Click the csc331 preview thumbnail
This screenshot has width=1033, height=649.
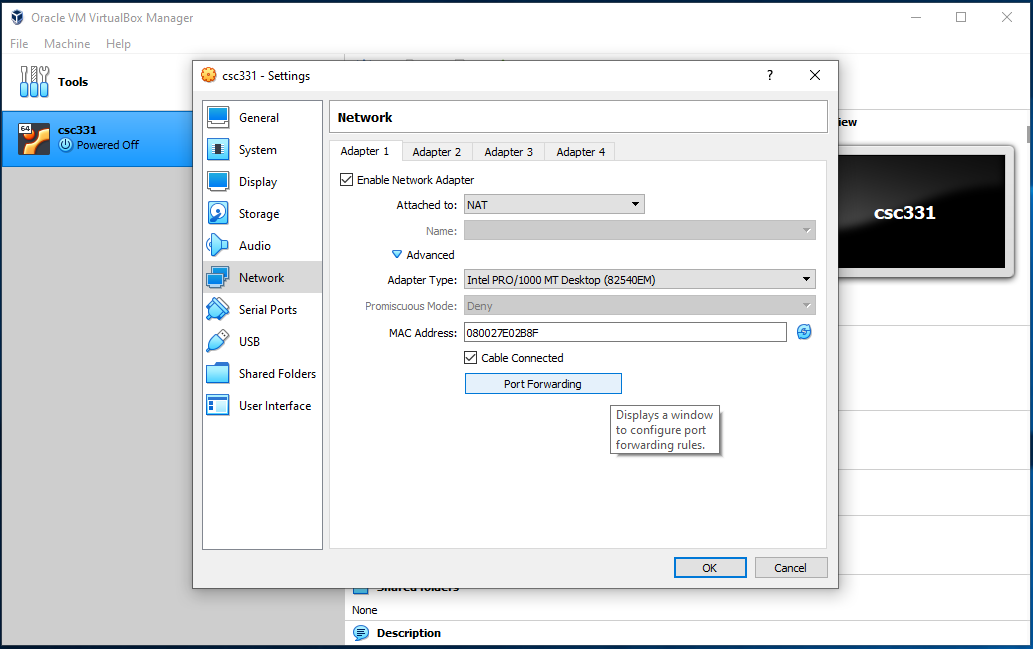coord(922,212)
